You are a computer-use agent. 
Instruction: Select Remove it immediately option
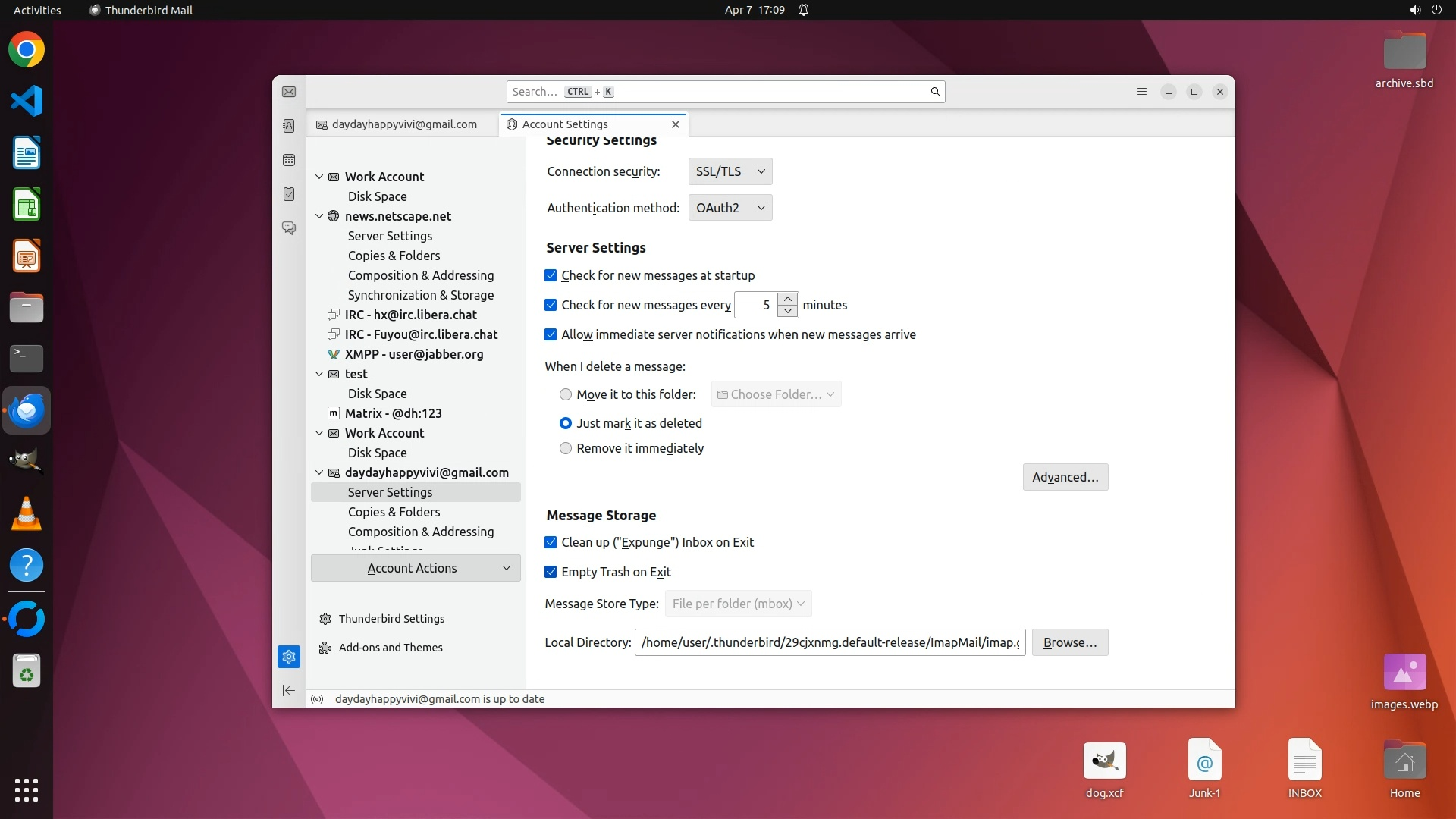pos(566,448)
